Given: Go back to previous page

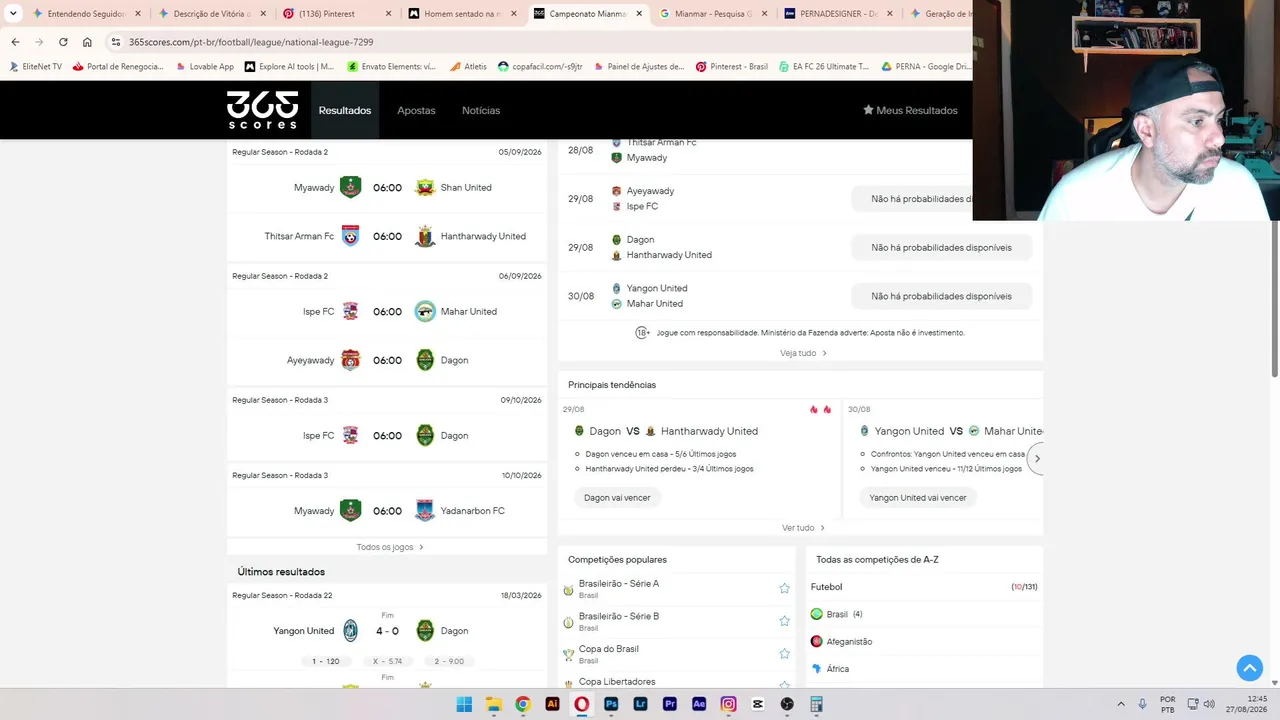Looking at the screenshot, I should (x=15, y=42).
